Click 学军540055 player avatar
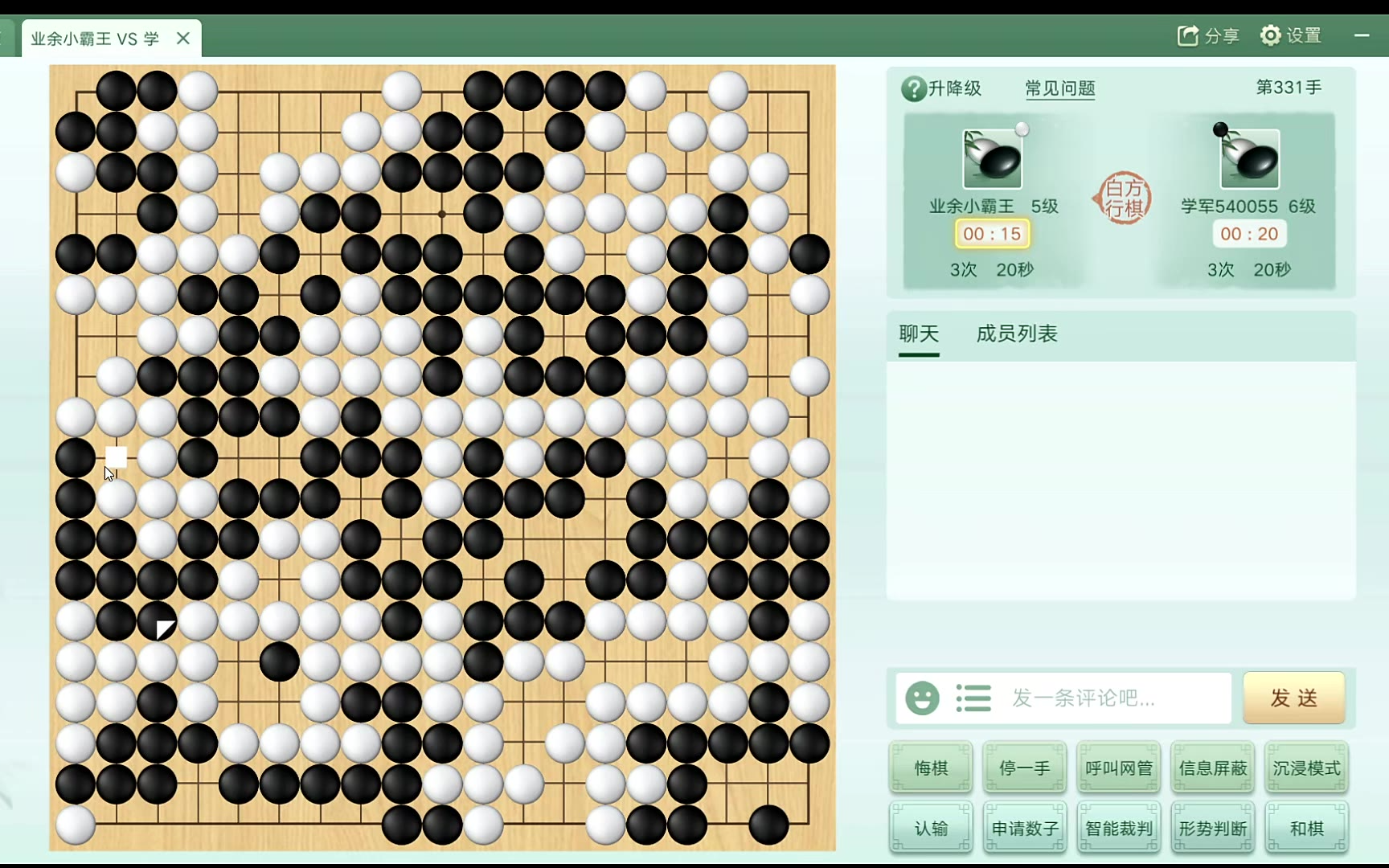 pos(1249,159)
